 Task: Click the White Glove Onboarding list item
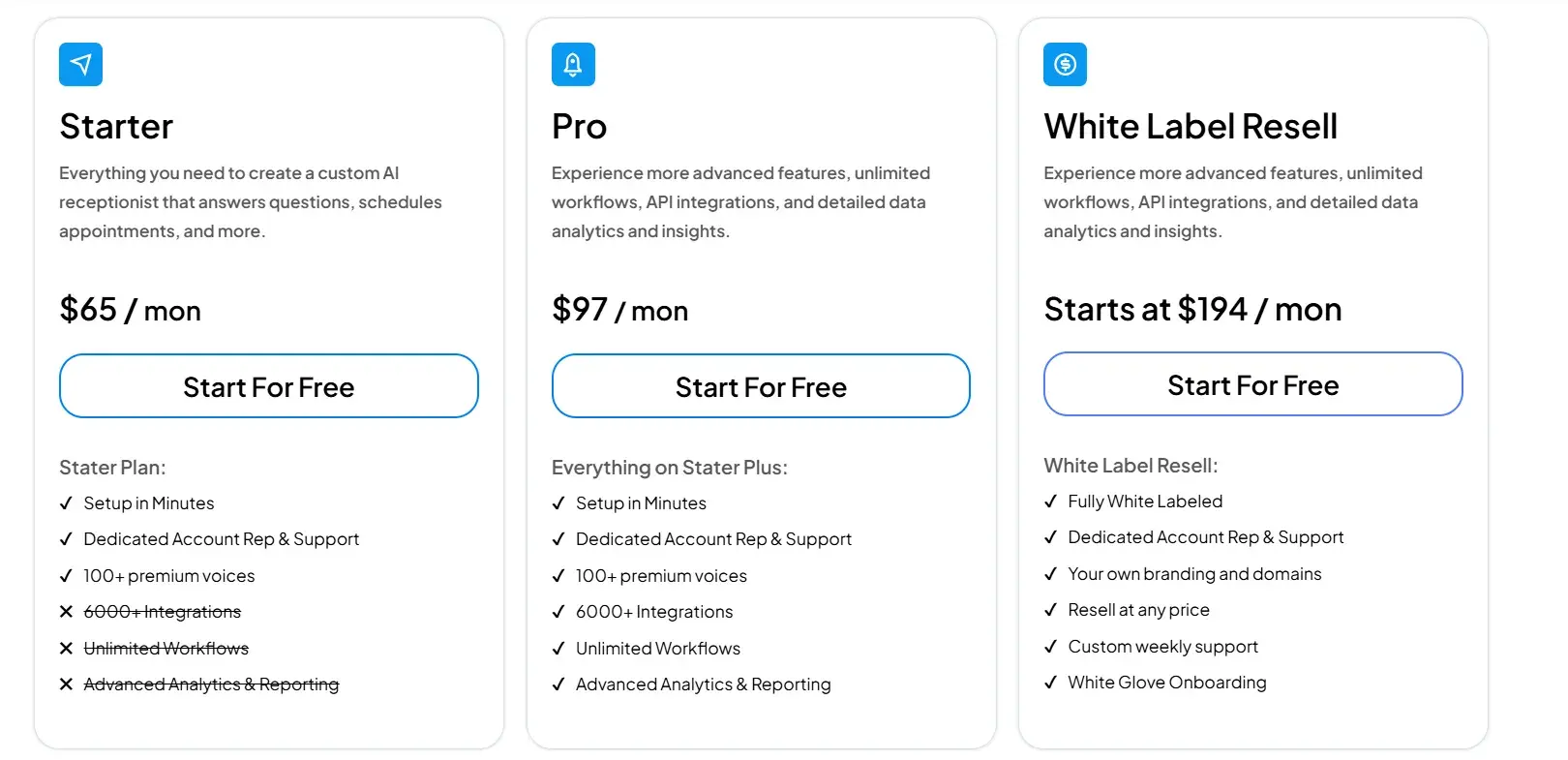[x=1166, y=682]
